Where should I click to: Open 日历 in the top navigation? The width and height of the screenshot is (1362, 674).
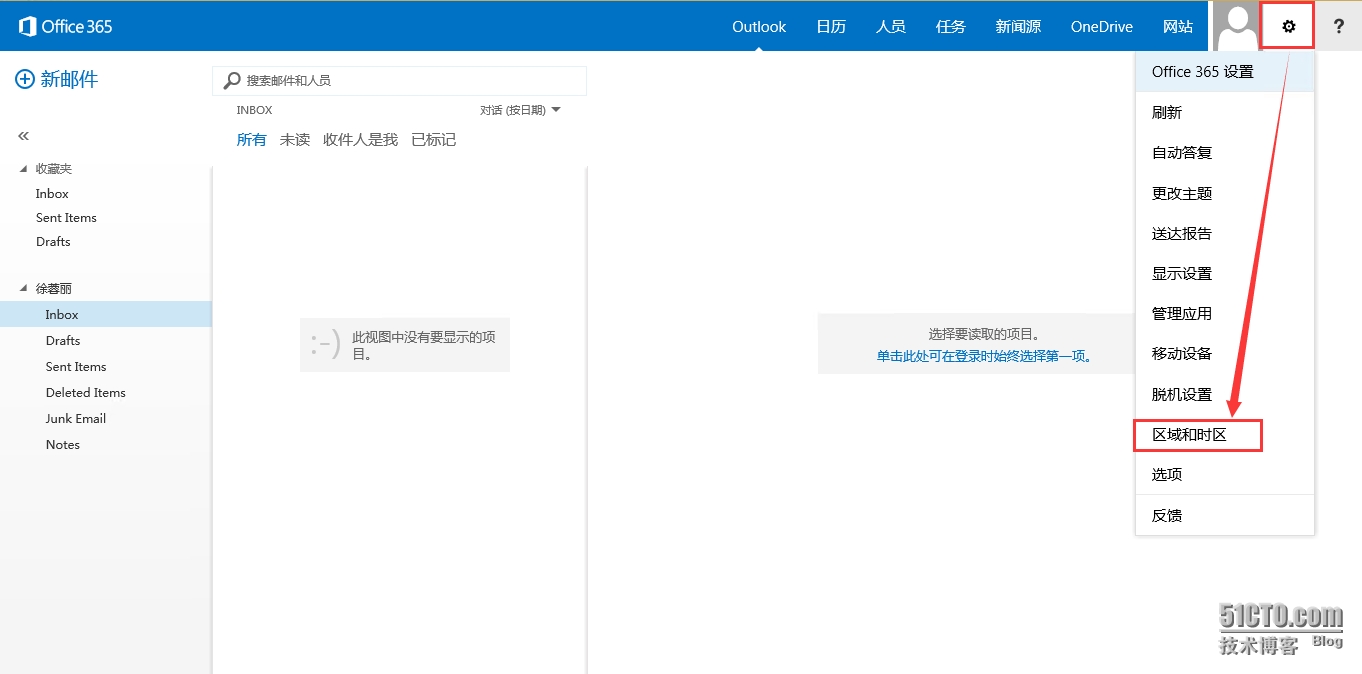831,27
